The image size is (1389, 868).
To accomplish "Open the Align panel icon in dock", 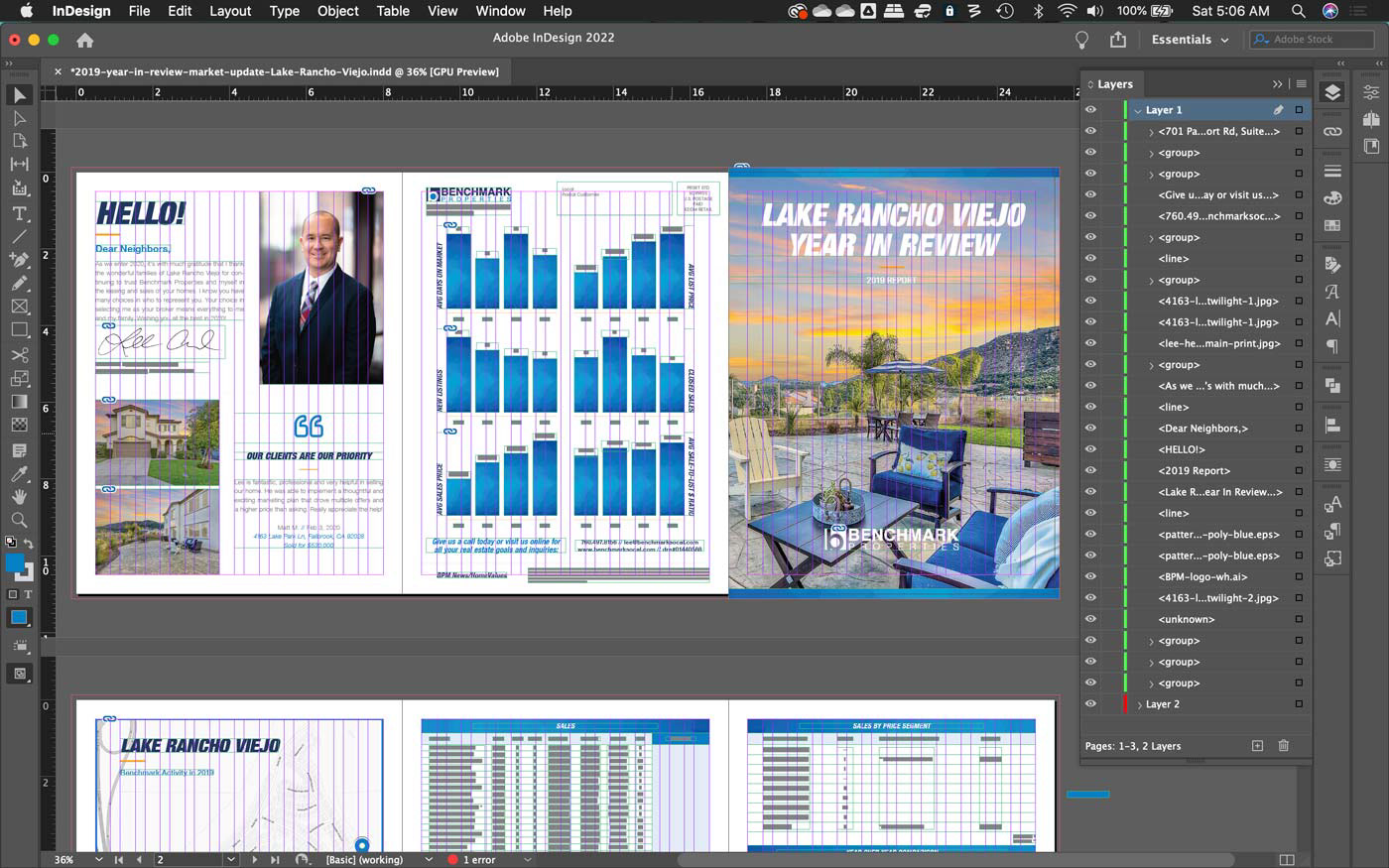I will point(1332,426).
